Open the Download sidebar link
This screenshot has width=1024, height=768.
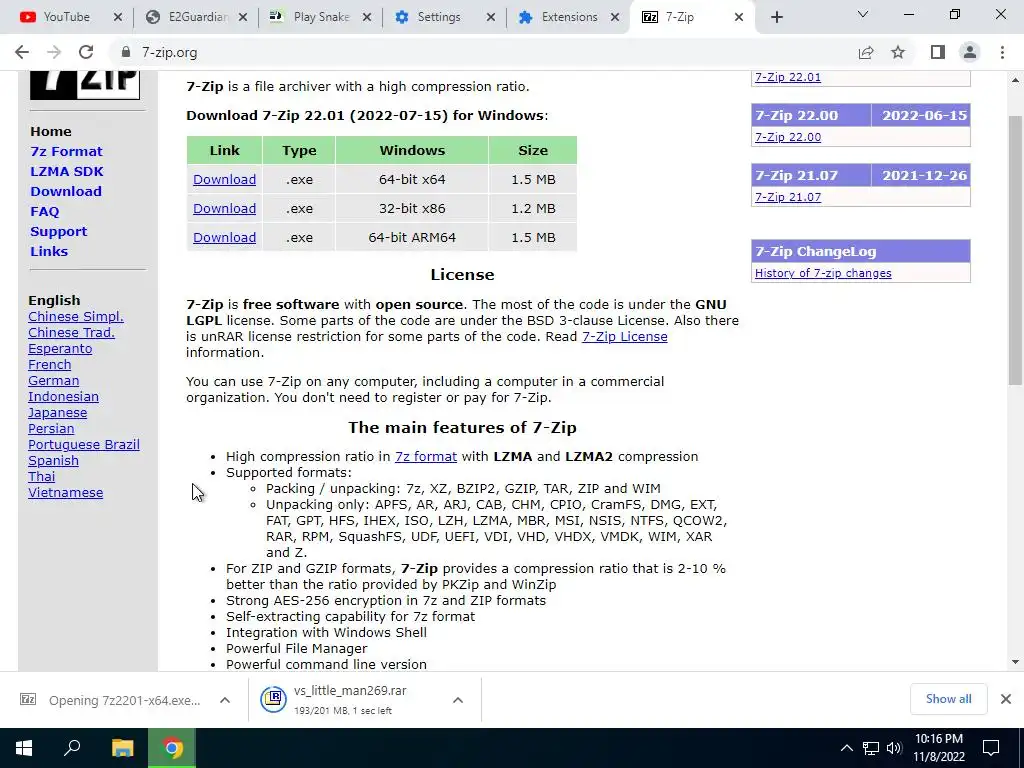pos(66,191)
